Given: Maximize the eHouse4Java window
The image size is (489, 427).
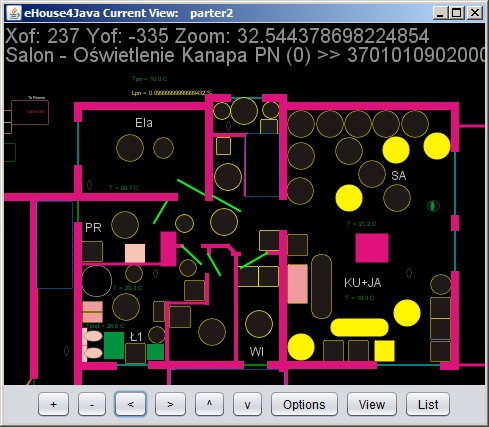Looking at the screenshot, I should [x=457, y=13].
